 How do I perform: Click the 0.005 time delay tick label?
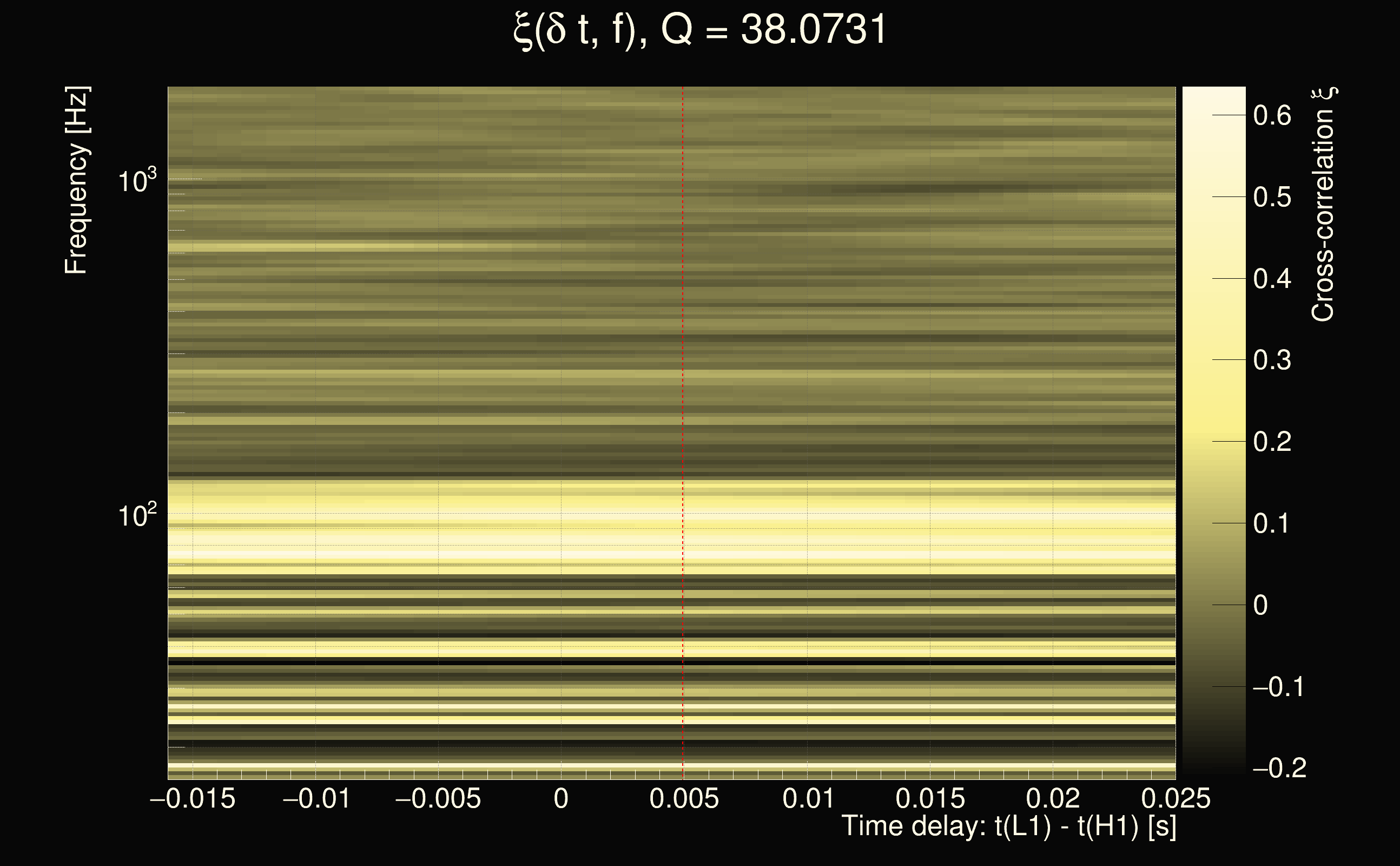pos(684,798)
